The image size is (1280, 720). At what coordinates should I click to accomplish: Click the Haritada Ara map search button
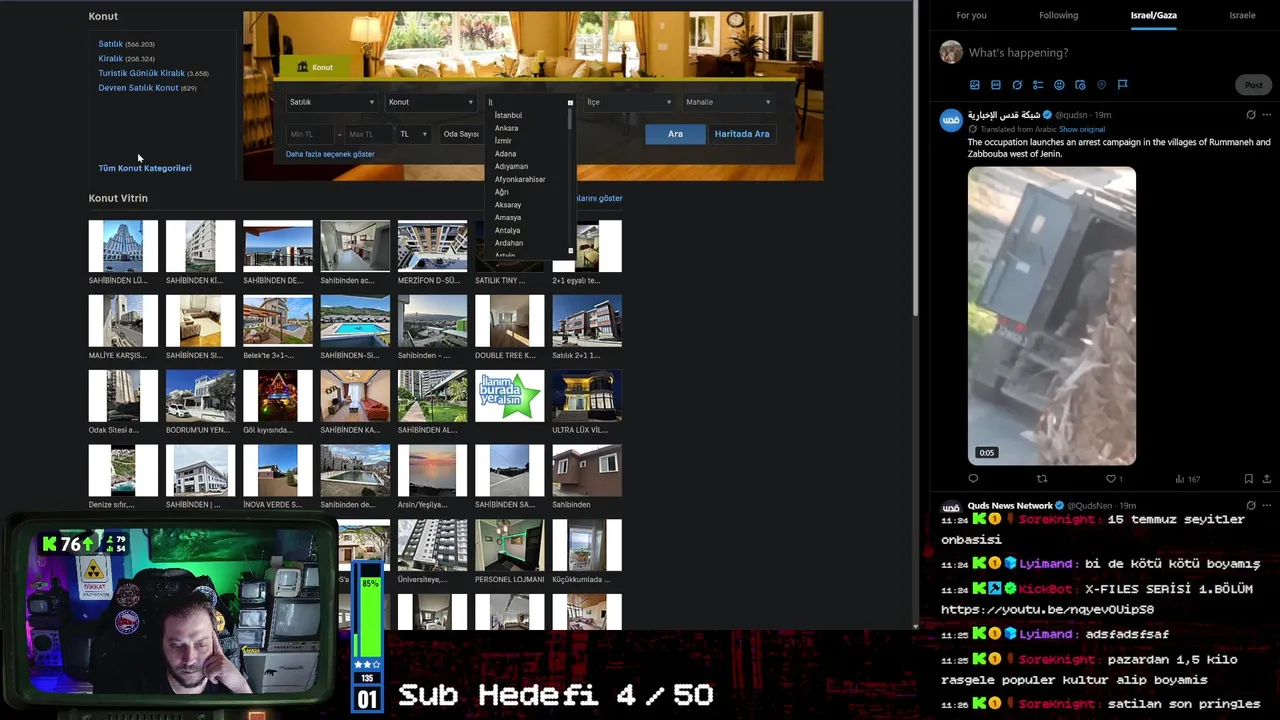[x=742, y=134]
